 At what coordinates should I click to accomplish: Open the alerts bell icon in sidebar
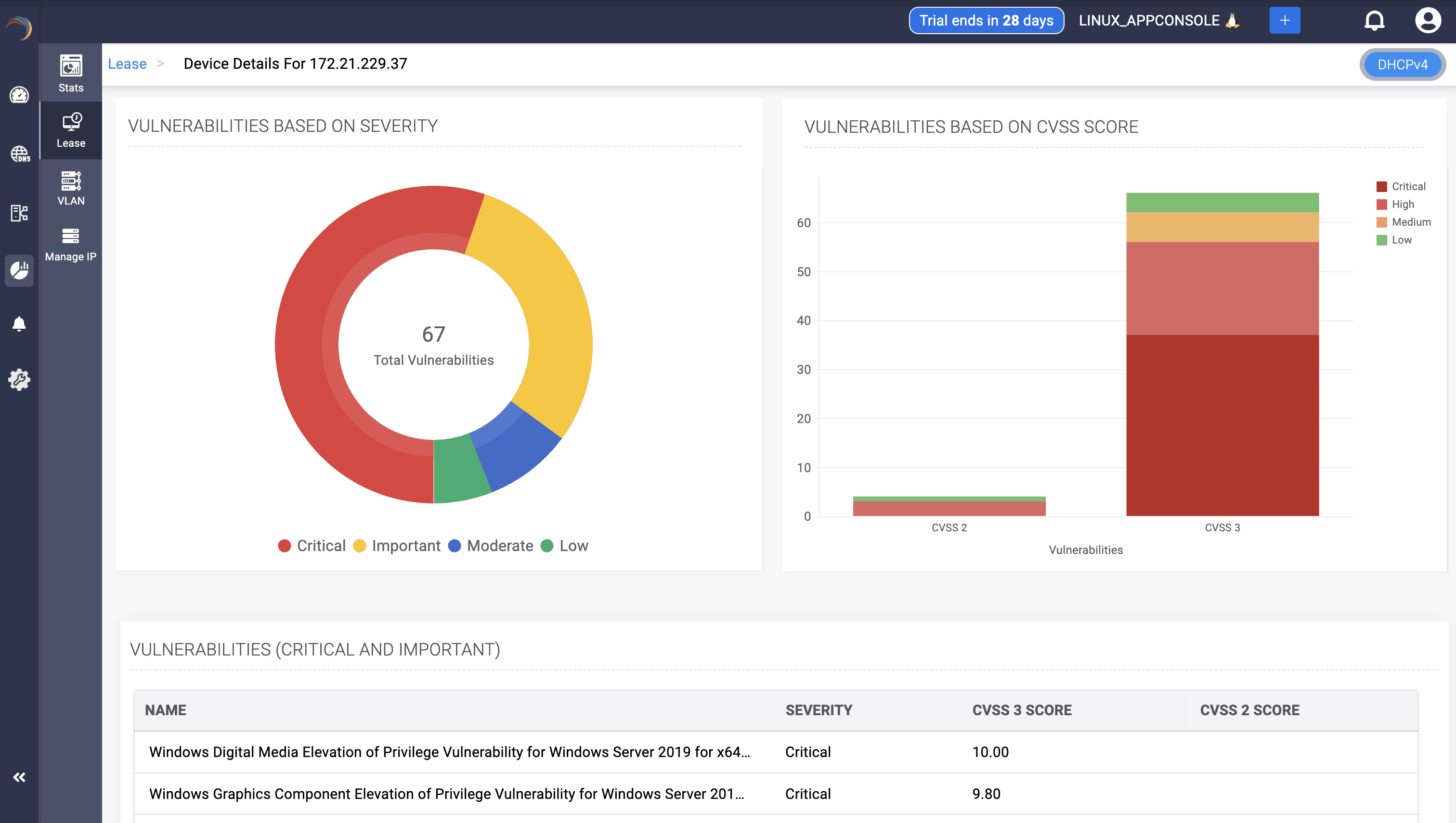(x=19, y=324)
